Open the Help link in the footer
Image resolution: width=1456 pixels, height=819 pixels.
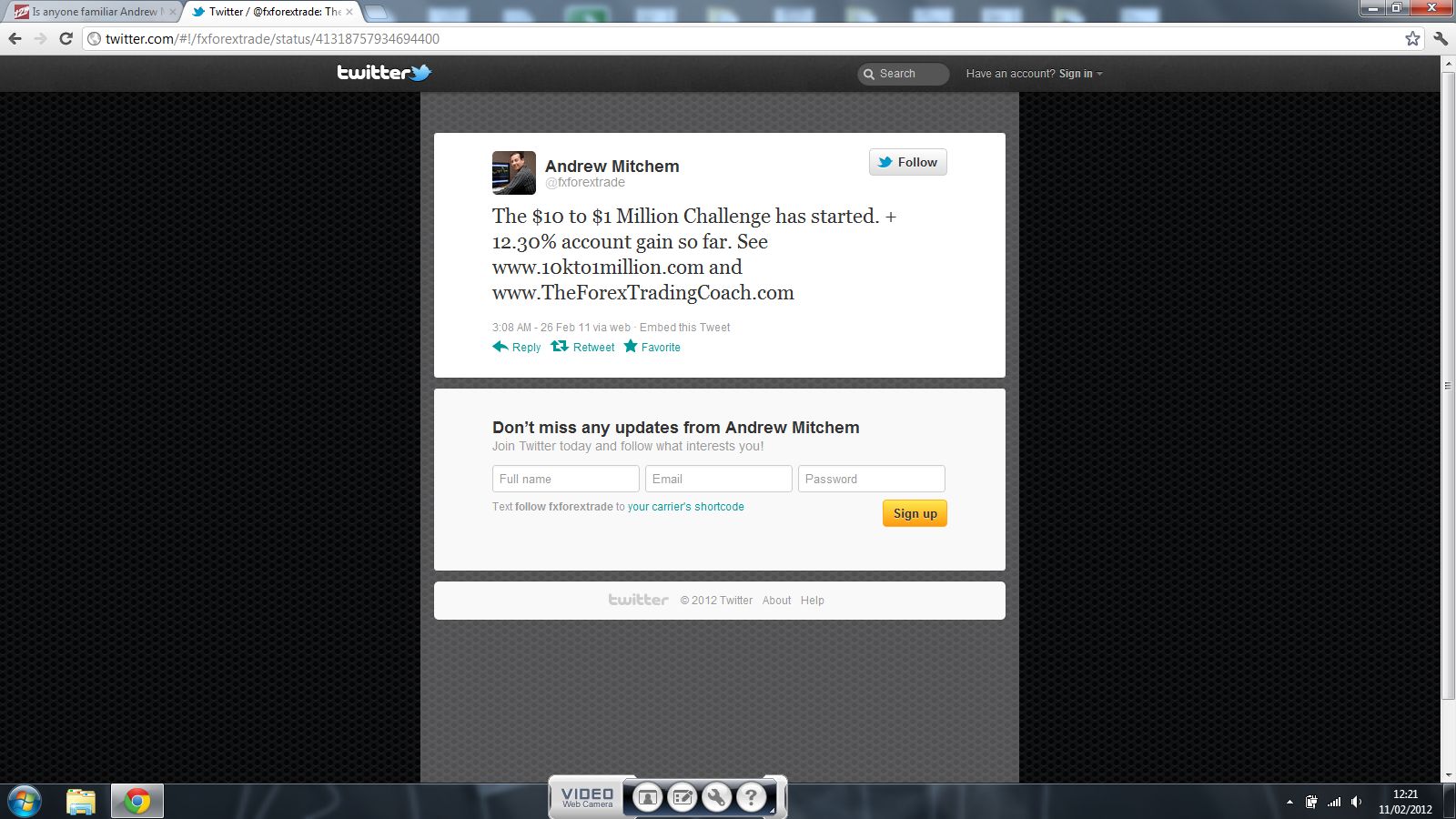click(813, 601)
